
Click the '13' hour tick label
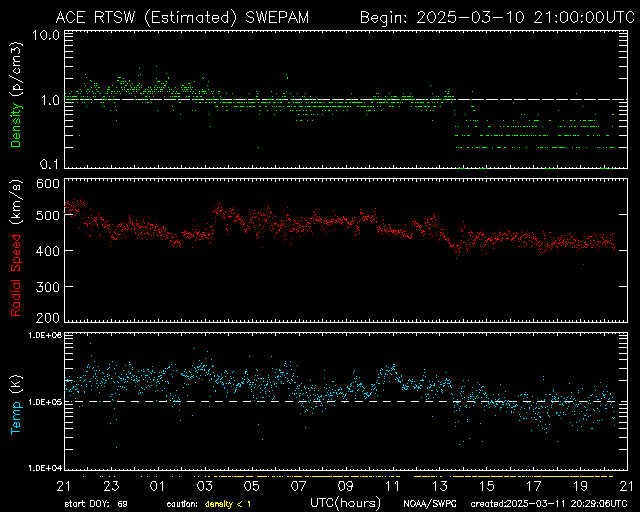(x=440, y=486)
